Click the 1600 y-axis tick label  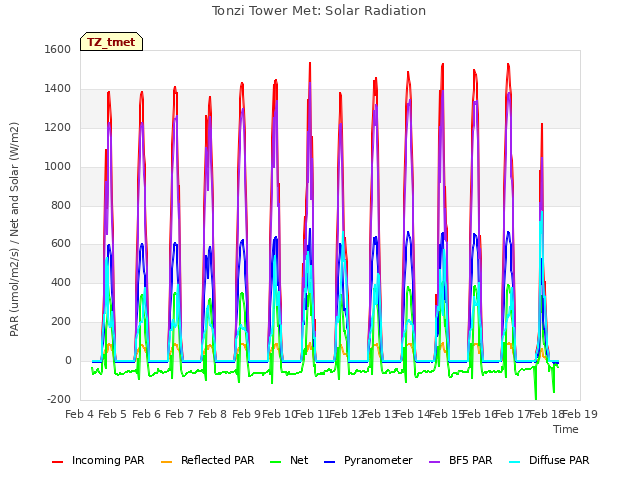[x=58, y=49]
